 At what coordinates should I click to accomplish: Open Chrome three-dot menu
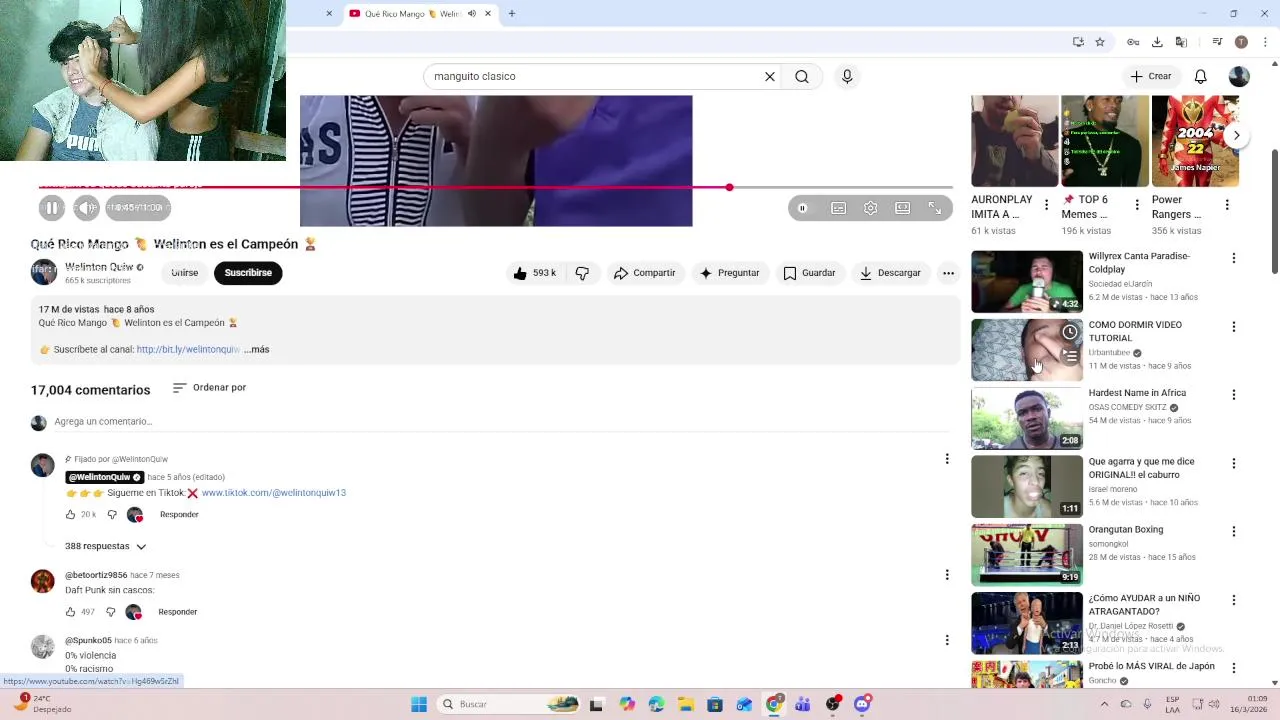1265,42
